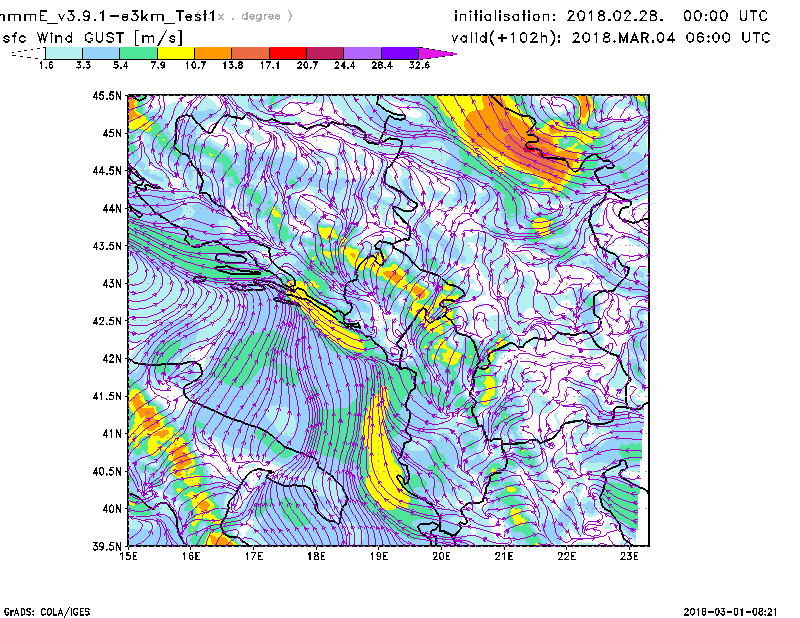Select the violet 28.4–32.6 legend swatch
Screen dimensions: 800x618
[x=399, y=53]
